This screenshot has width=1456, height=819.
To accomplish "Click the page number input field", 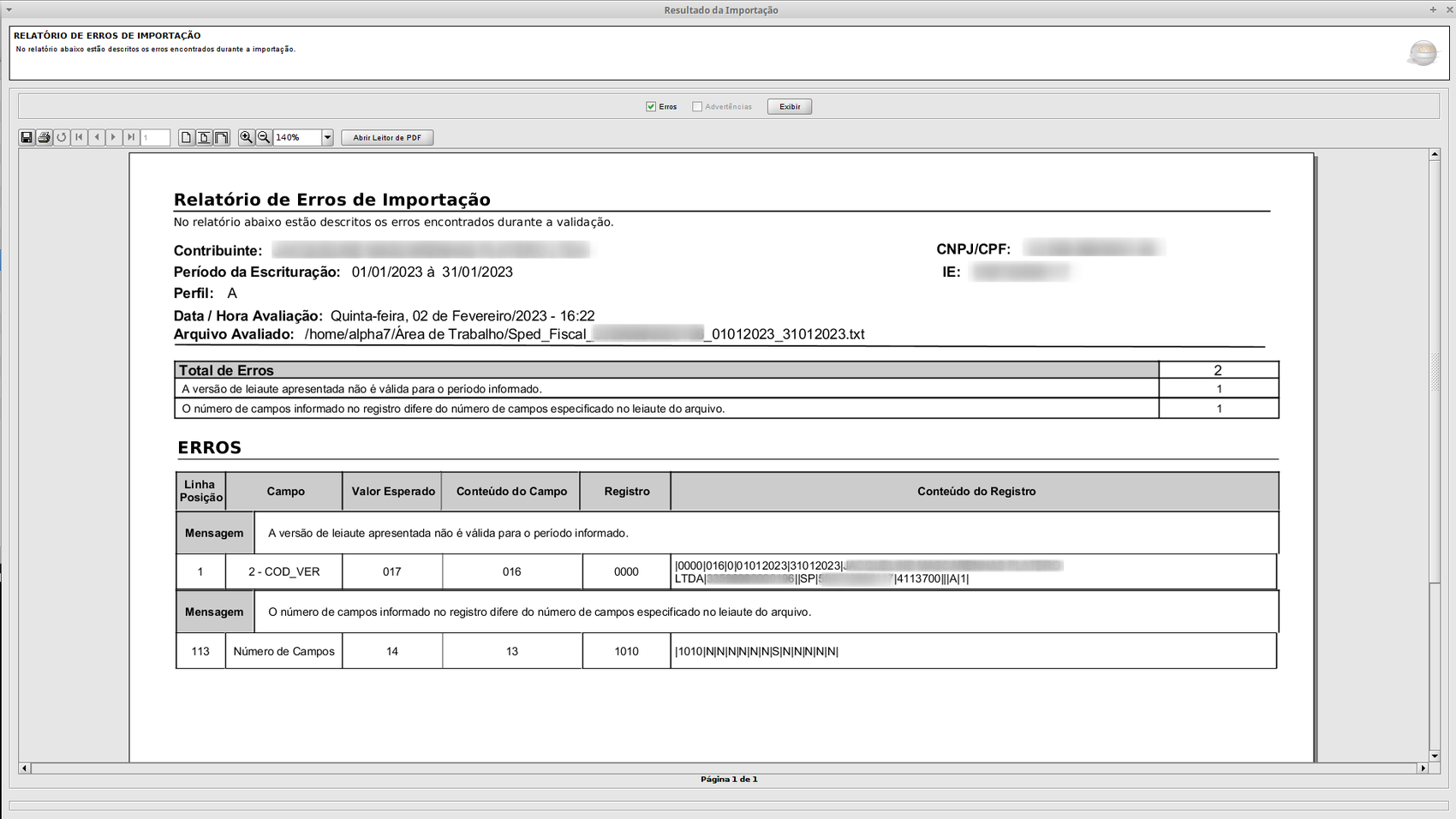I will 155,137.
